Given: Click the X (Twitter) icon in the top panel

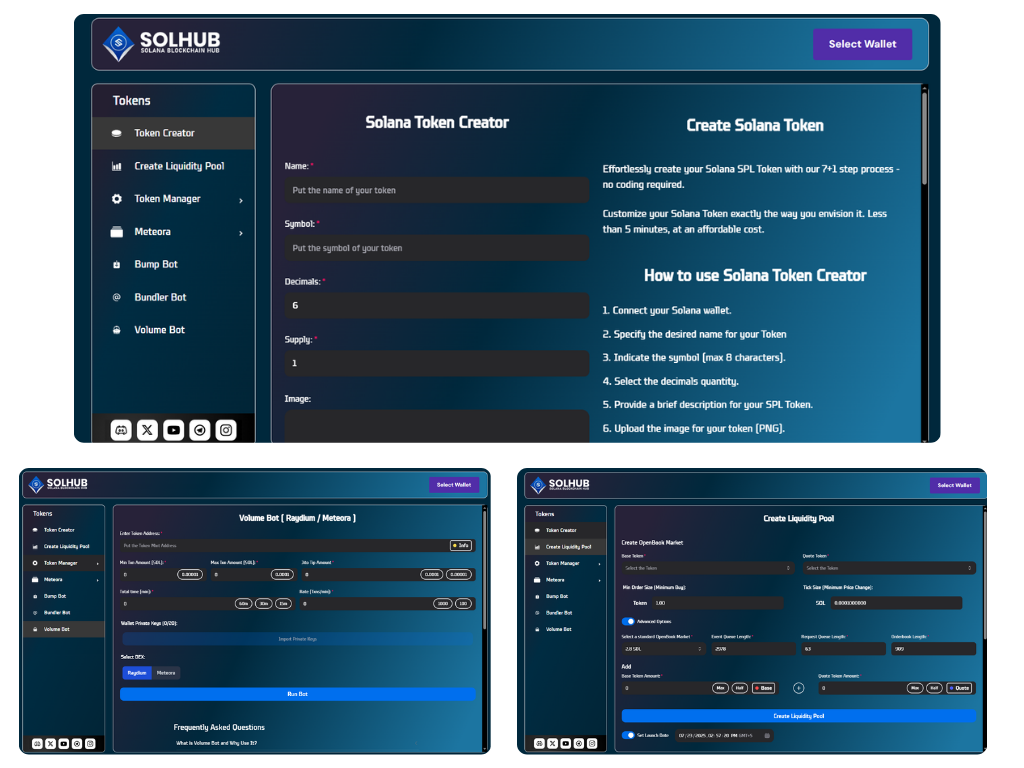Looking at the screenshot, I should coord(148,430).
